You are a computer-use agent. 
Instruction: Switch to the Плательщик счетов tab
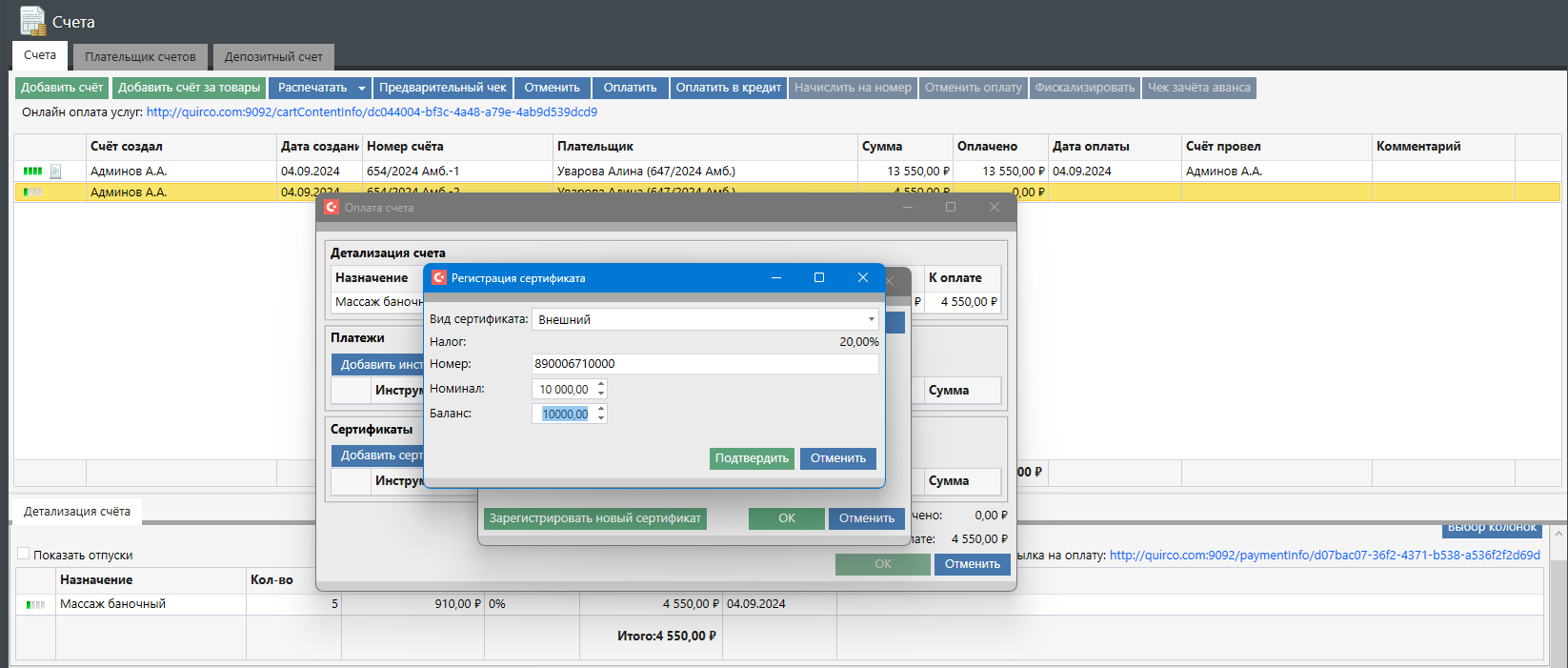(140, 56)
